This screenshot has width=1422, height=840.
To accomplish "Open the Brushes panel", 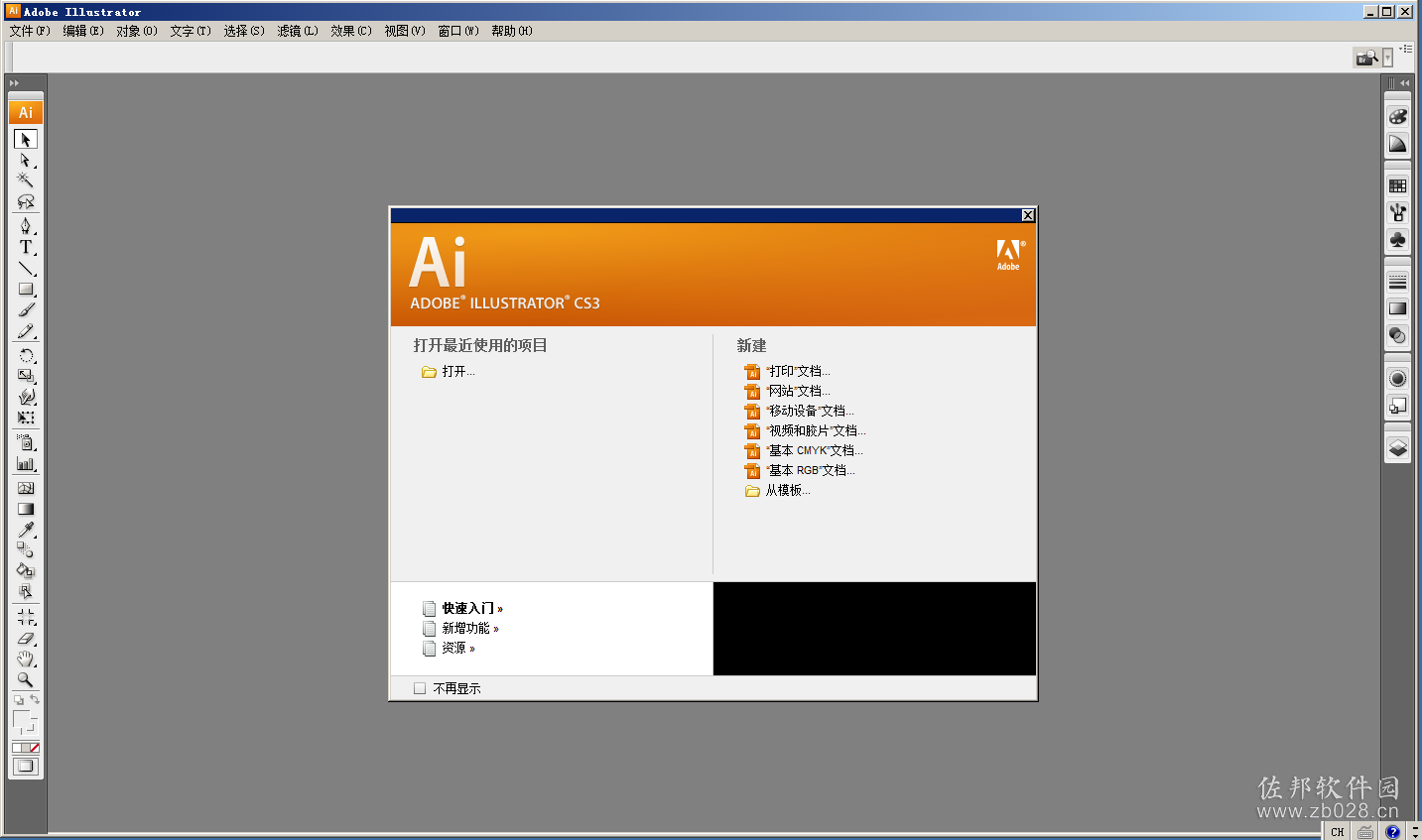I will (x=1397, y=212).
